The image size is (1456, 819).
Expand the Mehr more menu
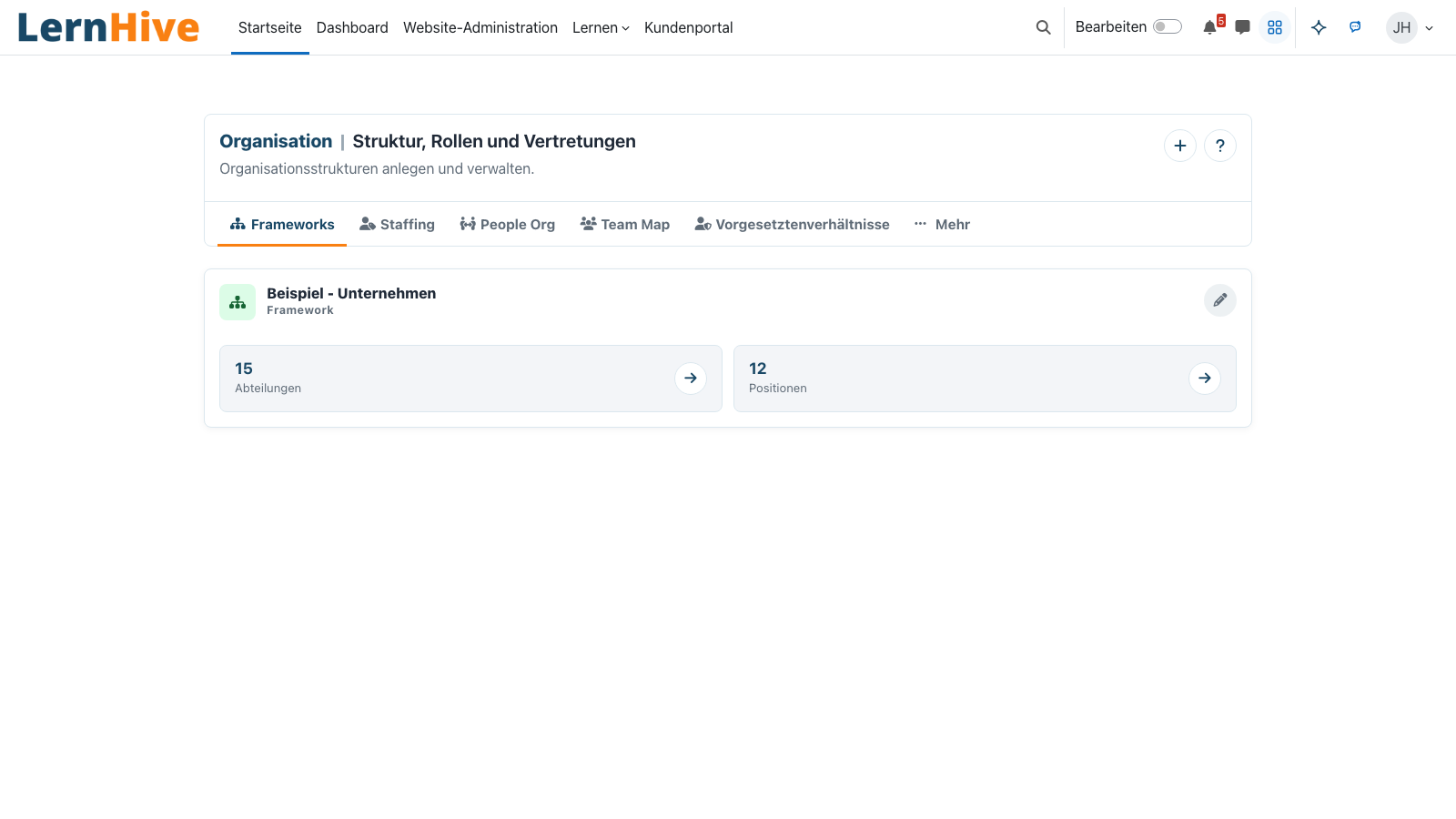[x=942, y=224]
